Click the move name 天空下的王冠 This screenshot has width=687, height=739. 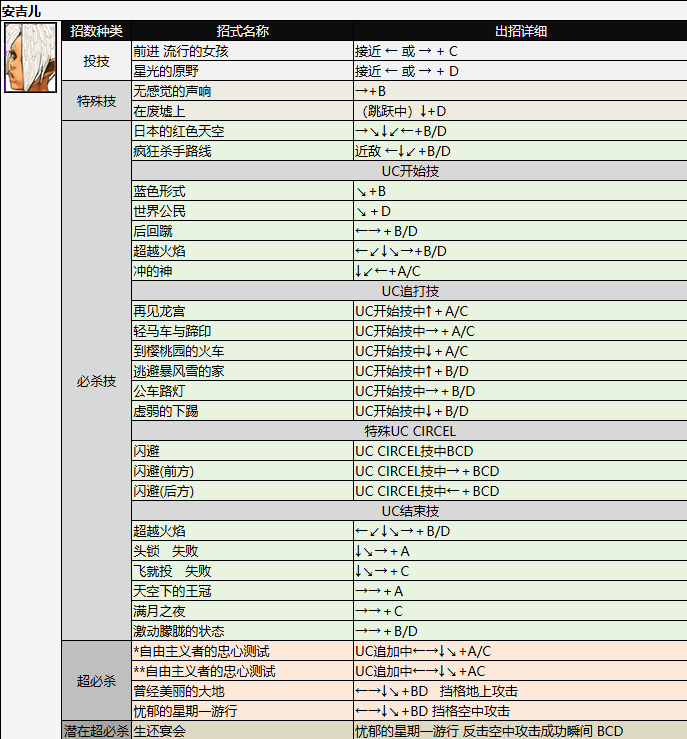click(x=172, y=591)
